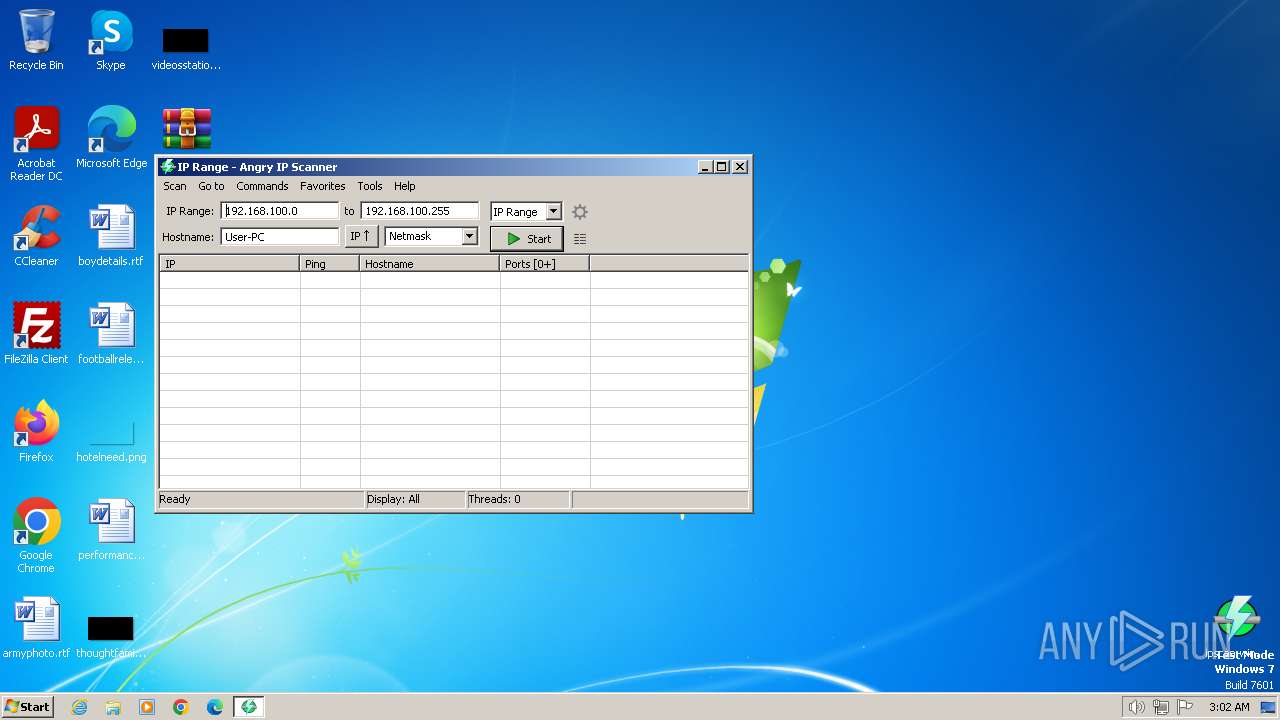
Task: Maximize the Angry IP Scanner window
Action: click(x=722, y=167)
